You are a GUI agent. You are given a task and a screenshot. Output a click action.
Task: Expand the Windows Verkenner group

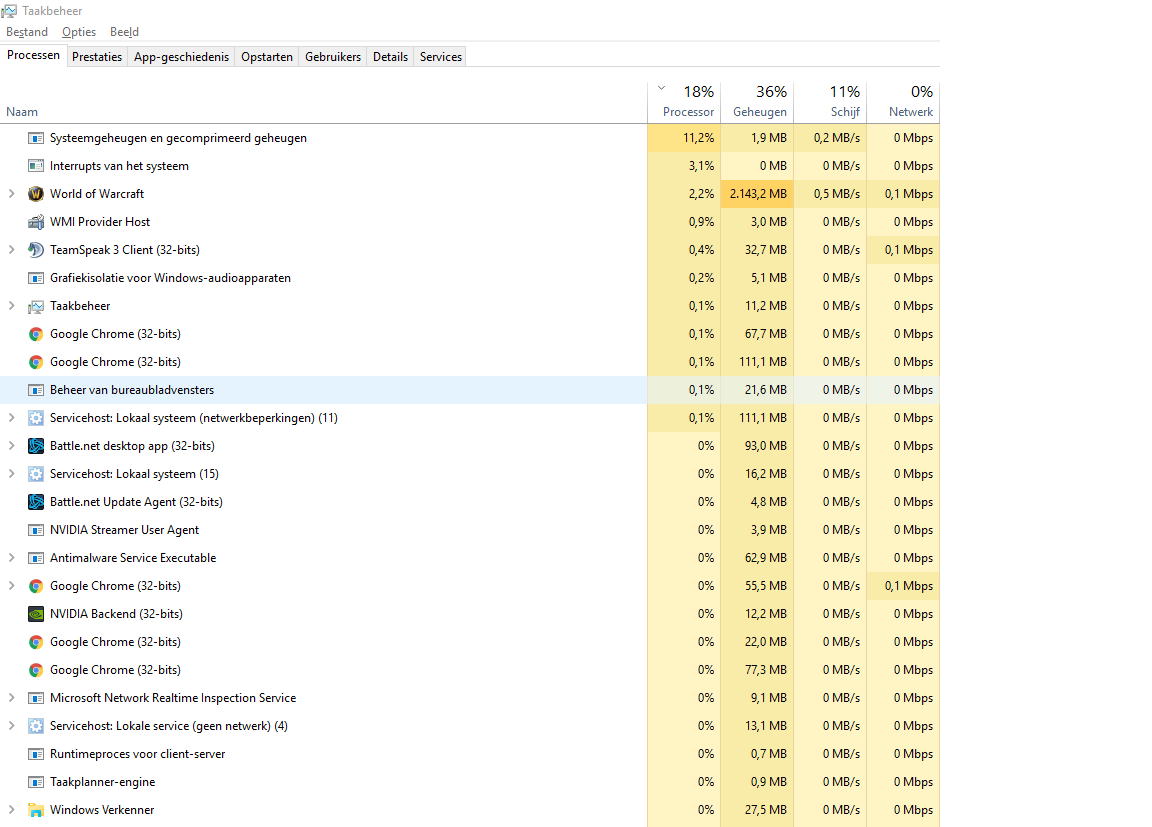coord(11,810)
